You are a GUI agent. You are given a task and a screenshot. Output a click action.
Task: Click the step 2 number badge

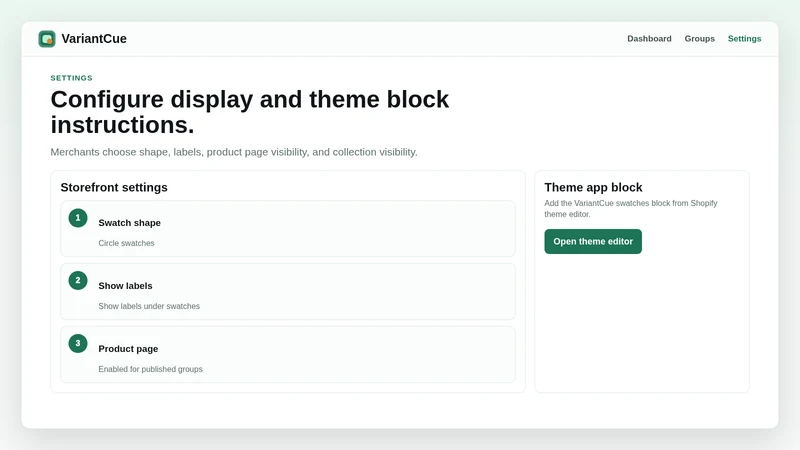pos(78,281)
